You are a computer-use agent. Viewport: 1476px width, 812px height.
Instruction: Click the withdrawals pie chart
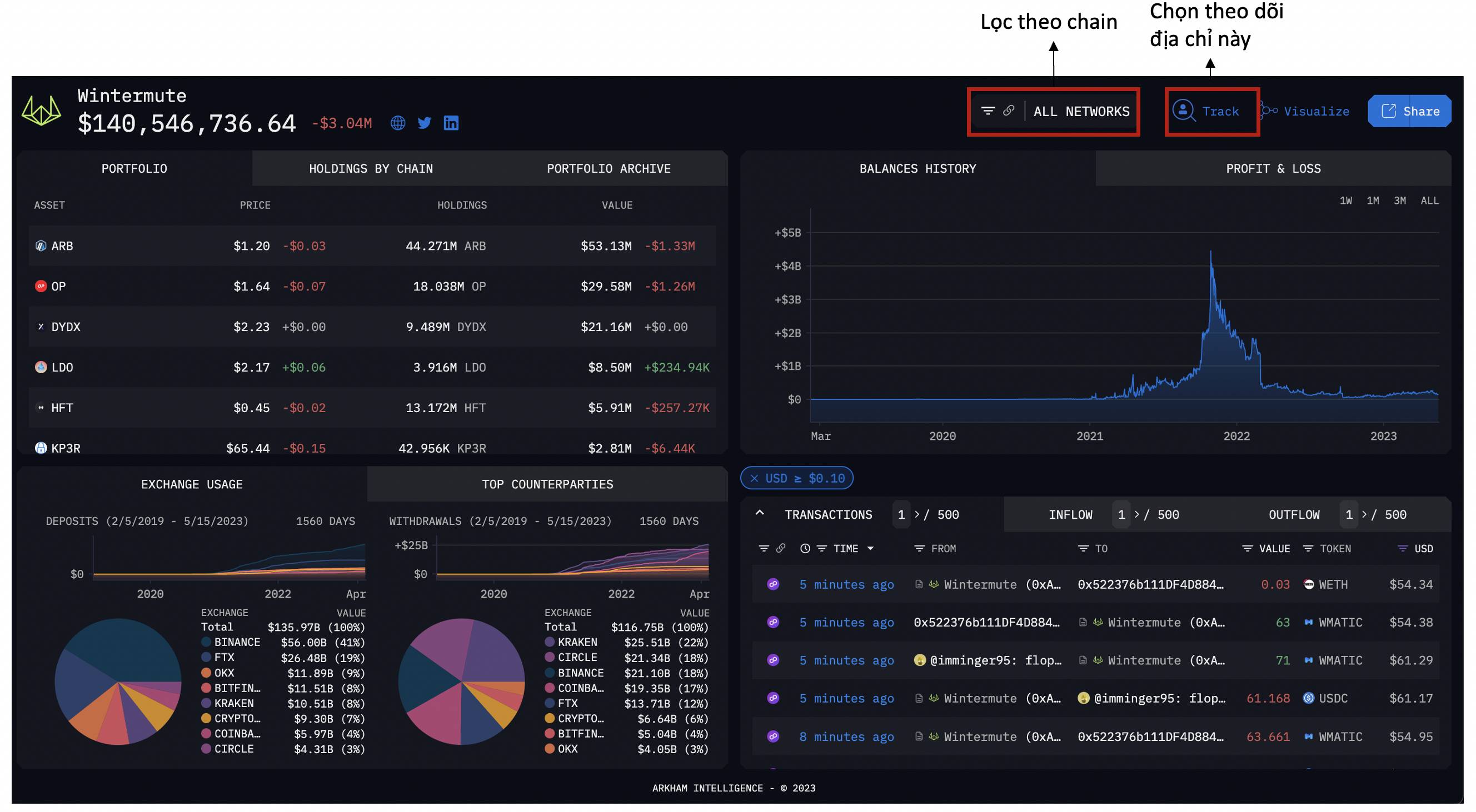pos(461,682)
